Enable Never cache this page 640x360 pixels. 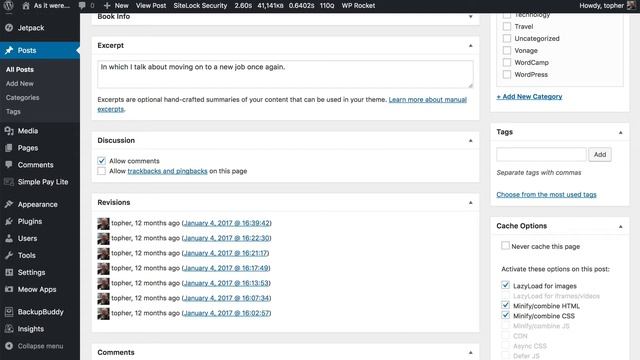point(505,246)
